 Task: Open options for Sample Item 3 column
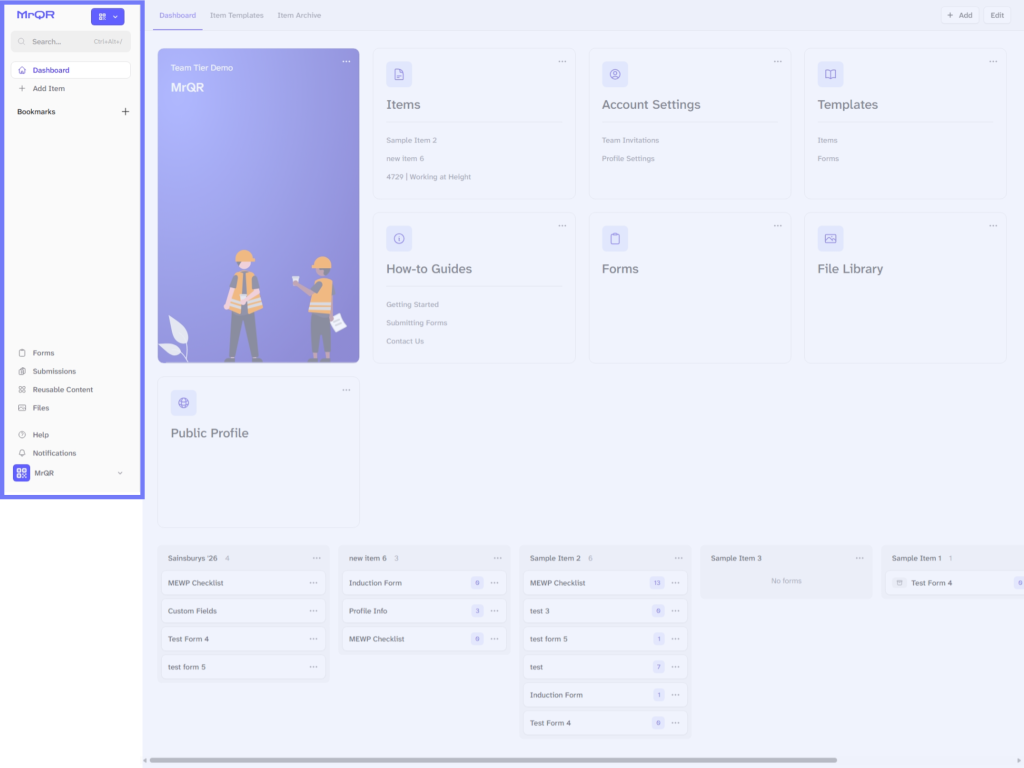click(x=859, y=558)
